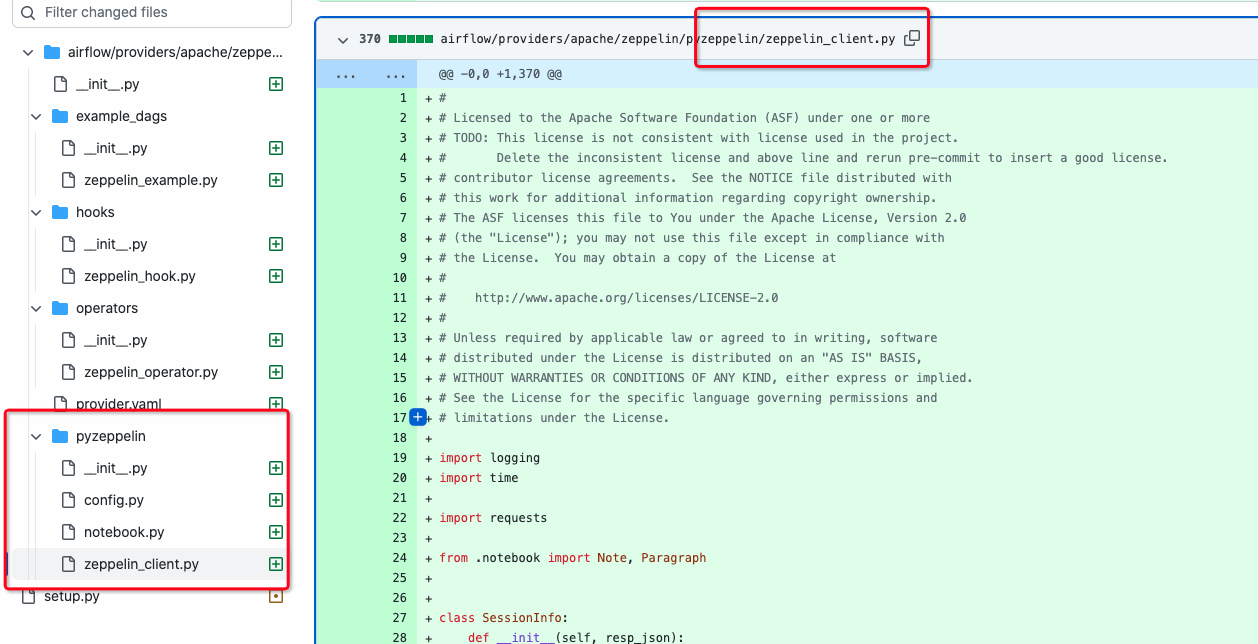The image size is (1258, 644).
Task: Select the airflow/providers/apache/zeppe... folder name
Action: 176,52
